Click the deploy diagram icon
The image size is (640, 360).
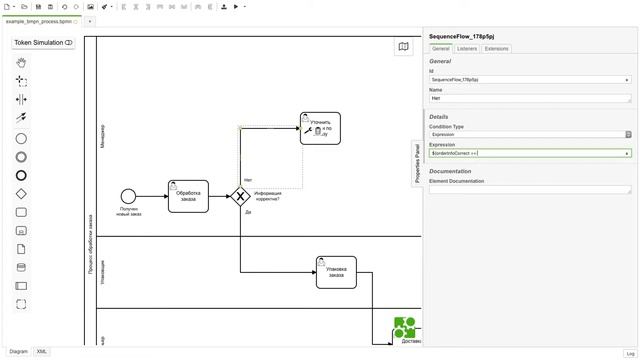click(224, 7)
